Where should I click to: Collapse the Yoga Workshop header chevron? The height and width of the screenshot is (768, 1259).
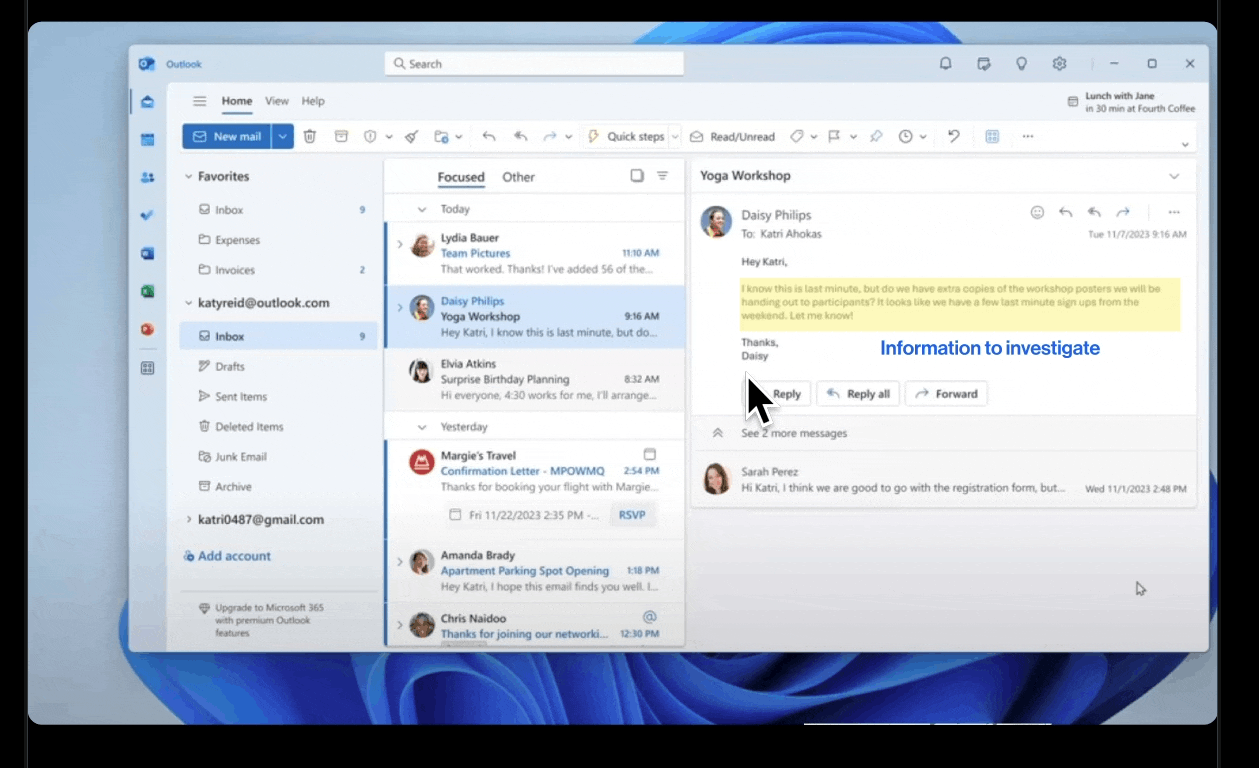click(x=1174, y=176)
